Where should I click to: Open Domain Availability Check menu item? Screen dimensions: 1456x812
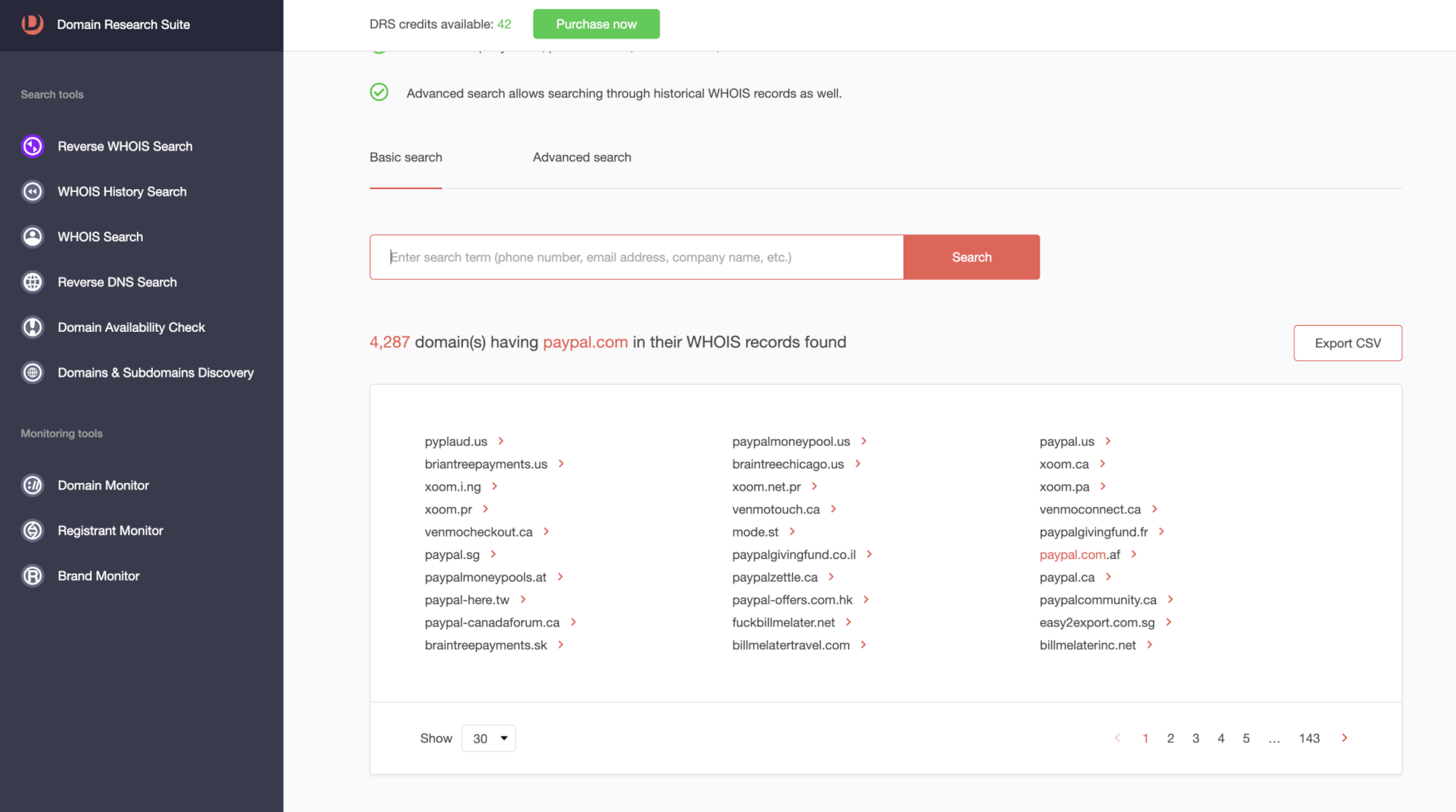pyautogui.click(x=131, y=327)
